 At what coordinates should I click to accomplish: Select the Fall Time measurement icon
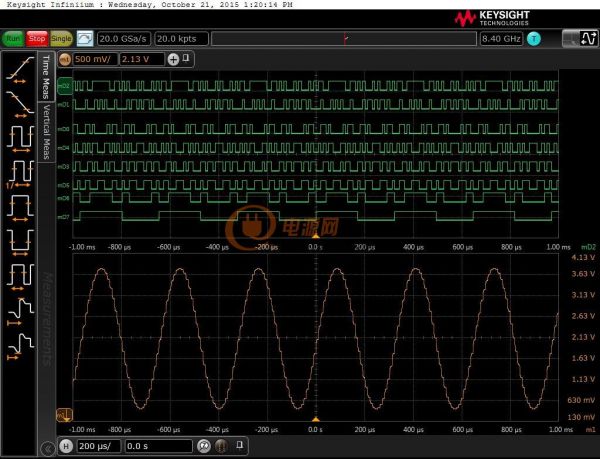tap(20, 104)
